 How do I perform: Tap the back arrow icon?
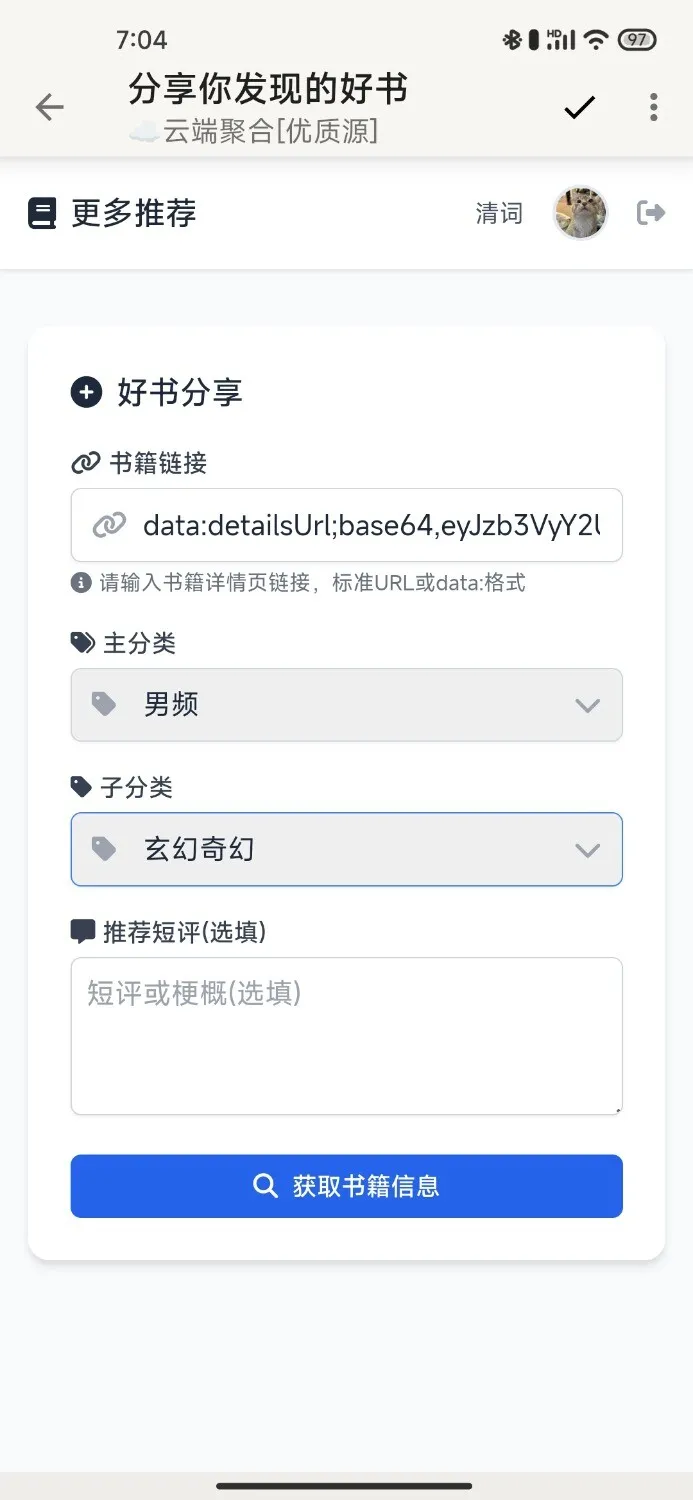click(x=49, y=107)
